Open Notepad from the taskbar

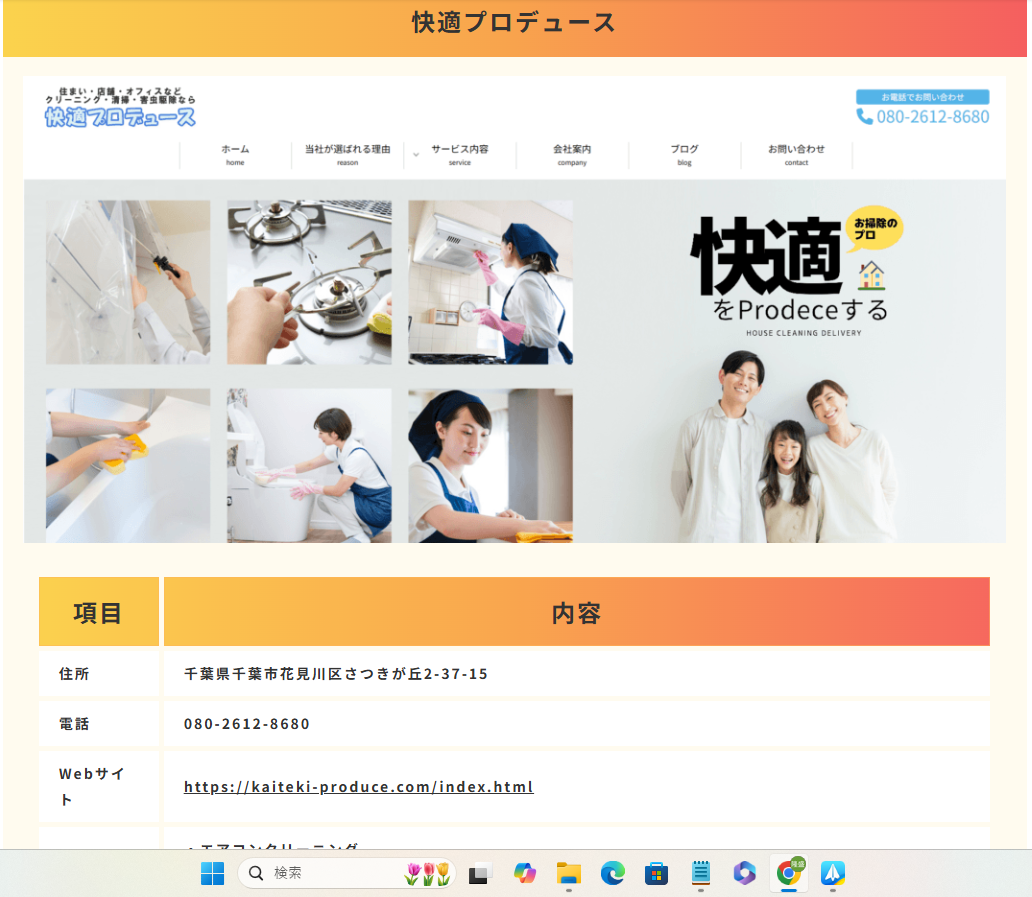tap(700, 874)
